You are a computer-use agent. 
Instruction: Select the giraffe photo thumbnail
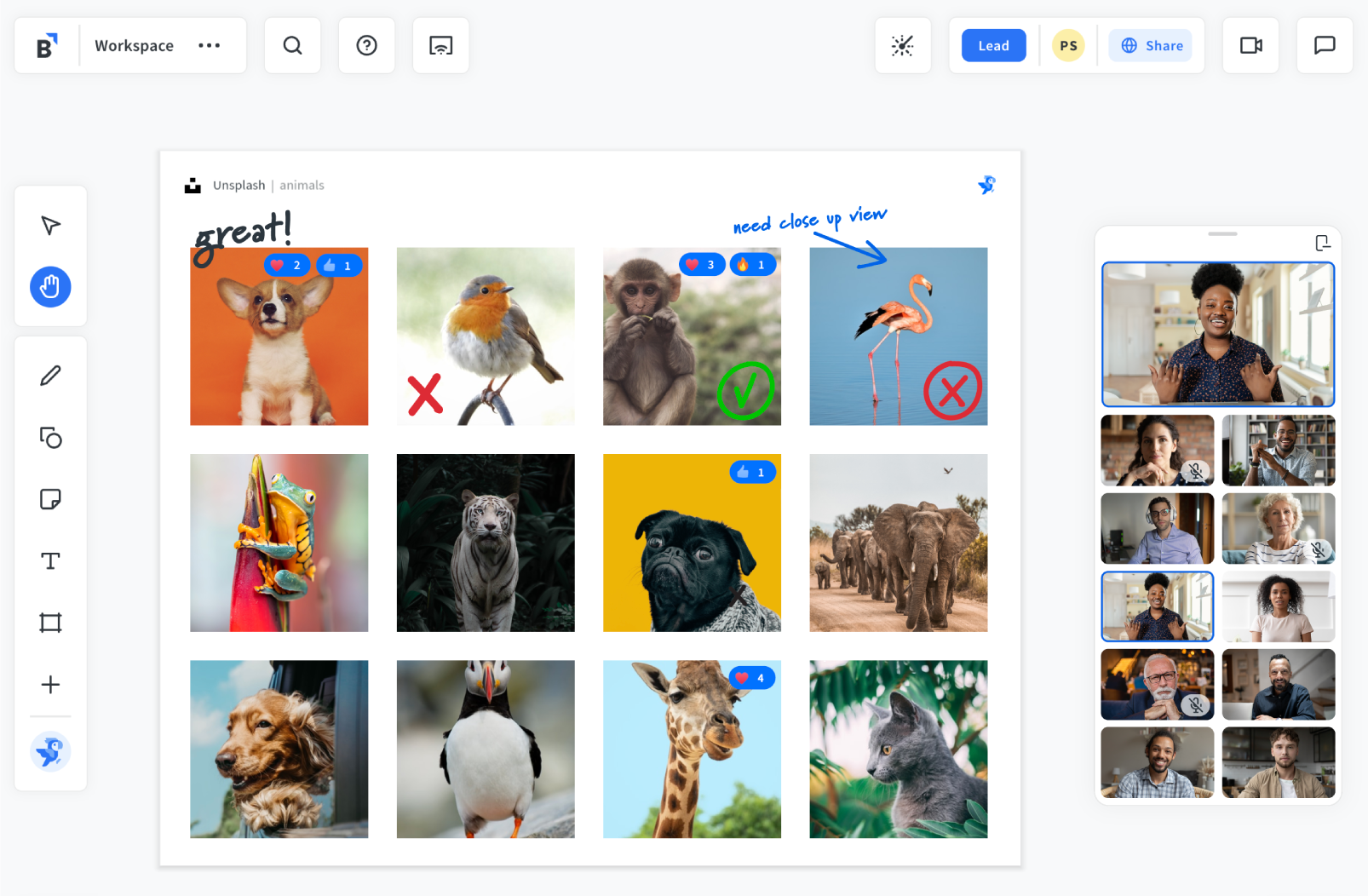pos(692,750)
